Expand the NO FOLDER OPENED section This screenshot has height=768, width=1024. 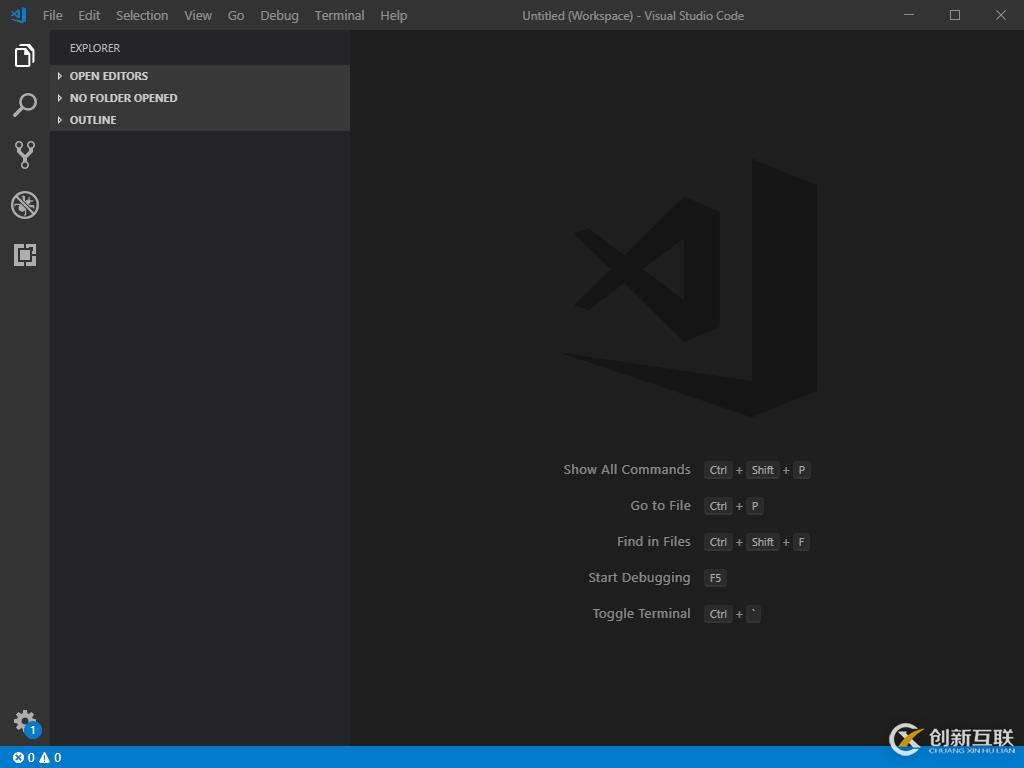123,97
